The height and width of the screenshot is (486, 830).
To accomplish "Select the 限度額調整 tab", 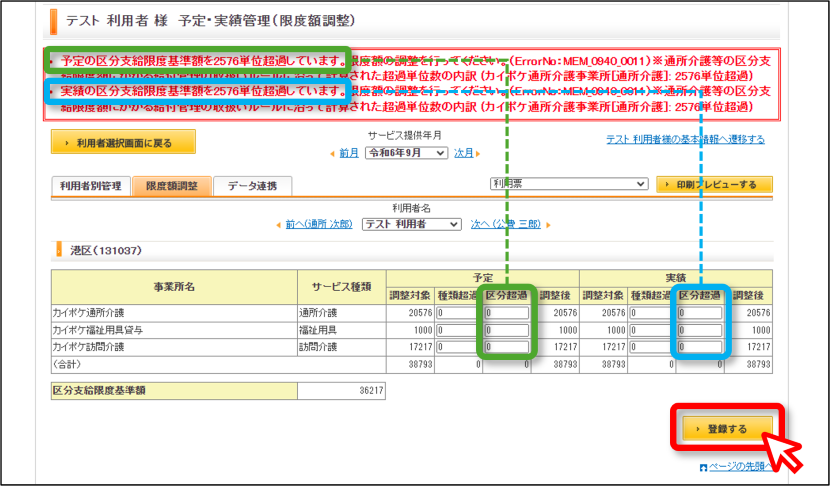I will click(172, 186).
